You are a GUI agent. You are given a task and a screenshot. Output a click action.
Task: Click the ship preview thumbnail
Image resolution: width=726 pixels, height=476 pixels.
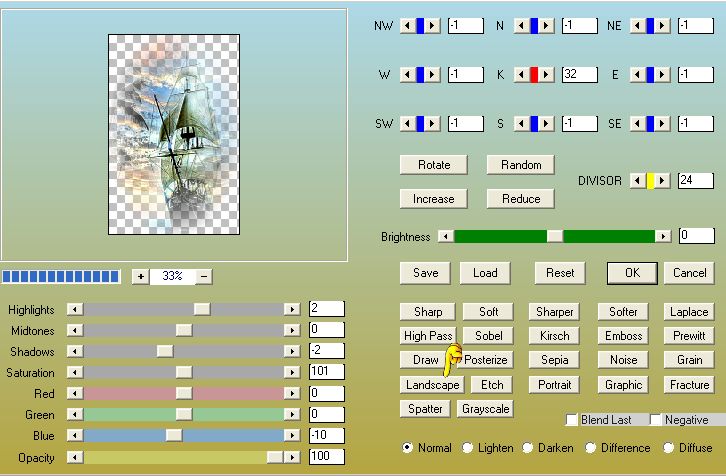(x=174, y=134)
